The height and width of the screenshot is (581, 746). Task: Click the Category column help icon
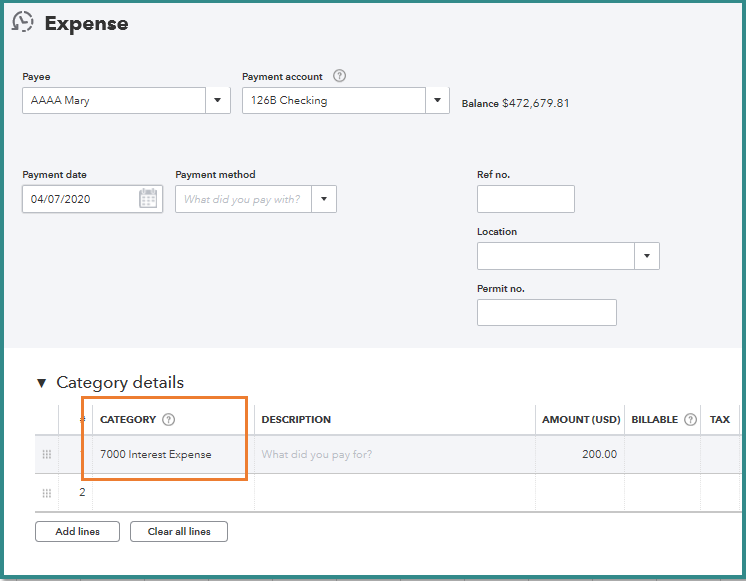168,420
